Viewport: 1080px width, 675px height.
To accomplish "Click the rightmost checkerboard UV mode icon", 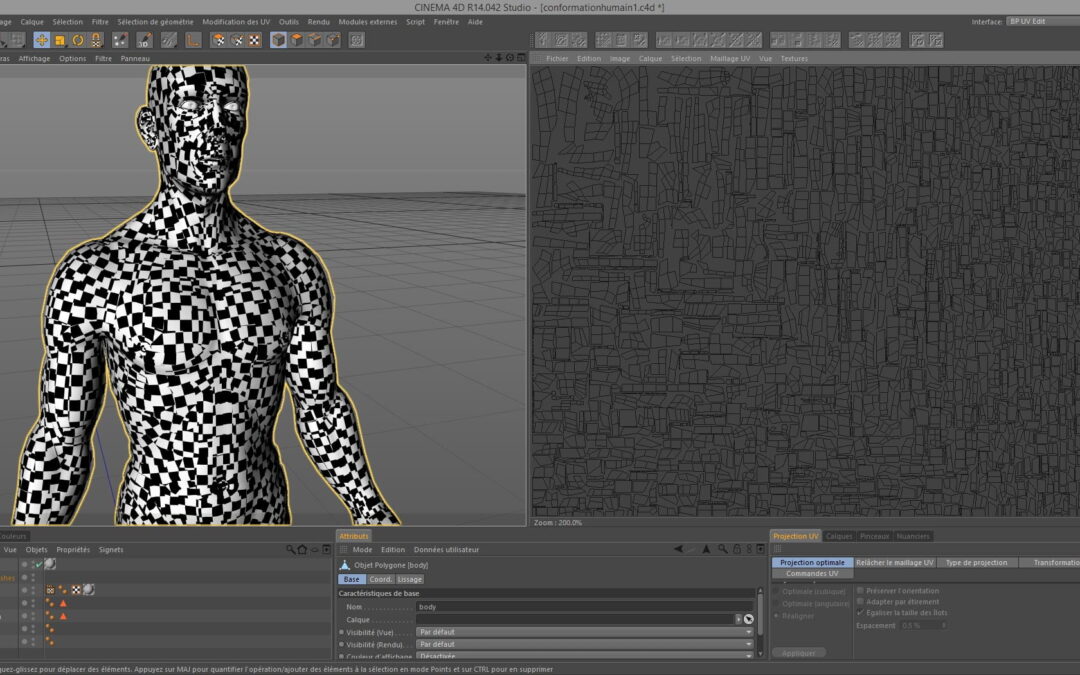I will pos(254,40).
